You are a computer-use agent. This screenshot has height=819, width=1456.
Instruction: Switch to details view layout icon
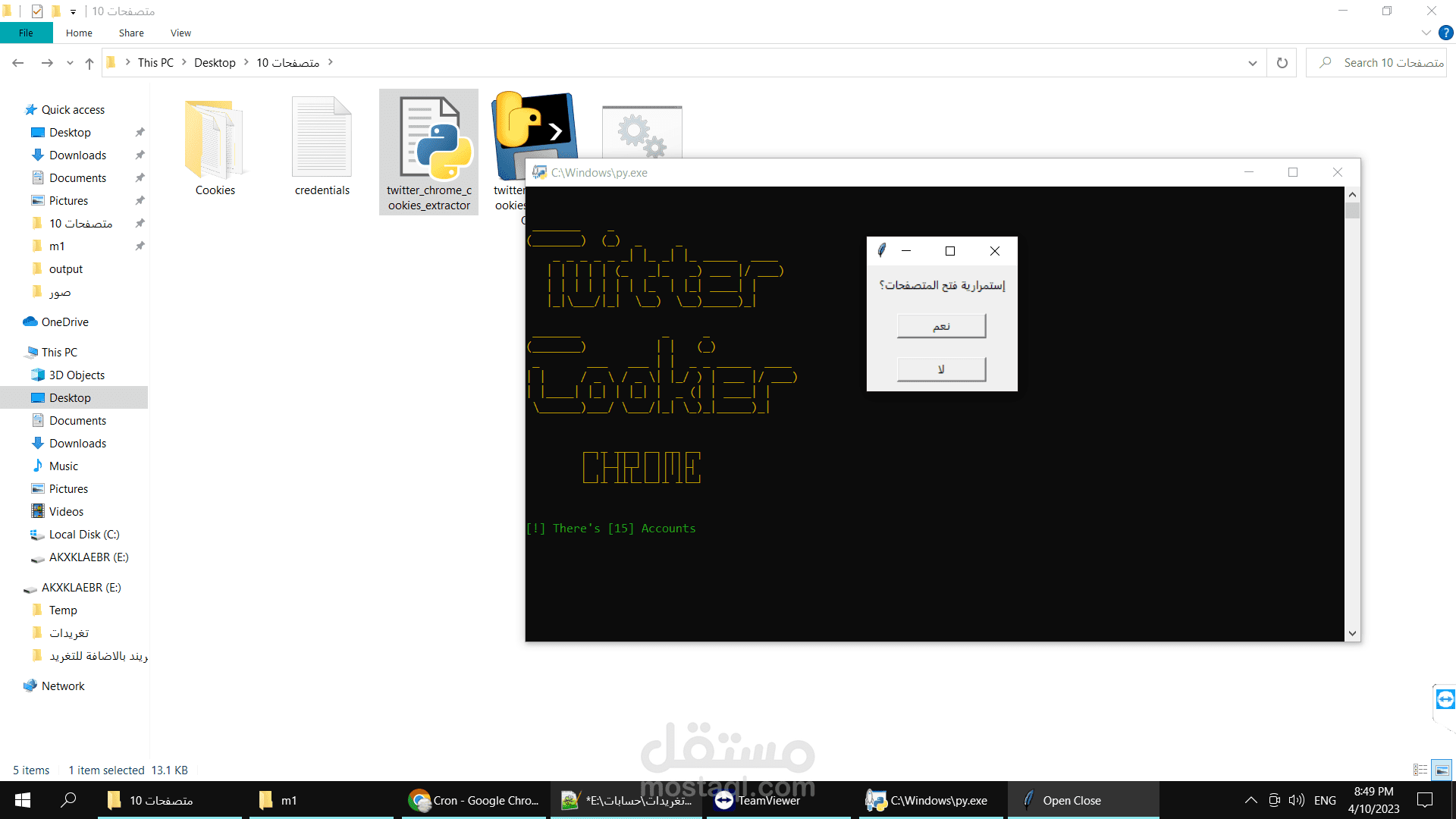1420,770
